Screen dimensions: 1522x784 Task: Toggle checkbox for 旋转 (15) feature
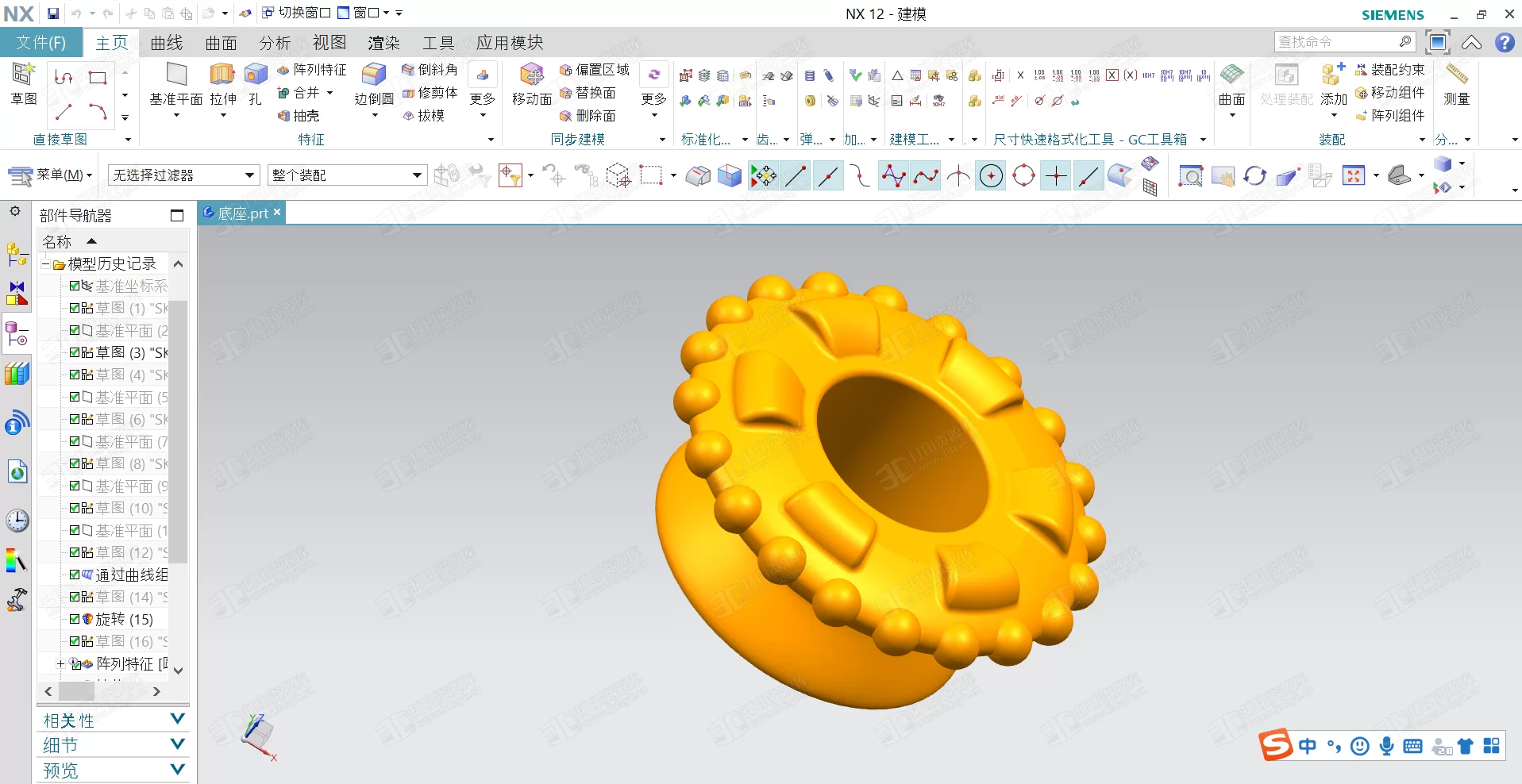tap(75, 619)
